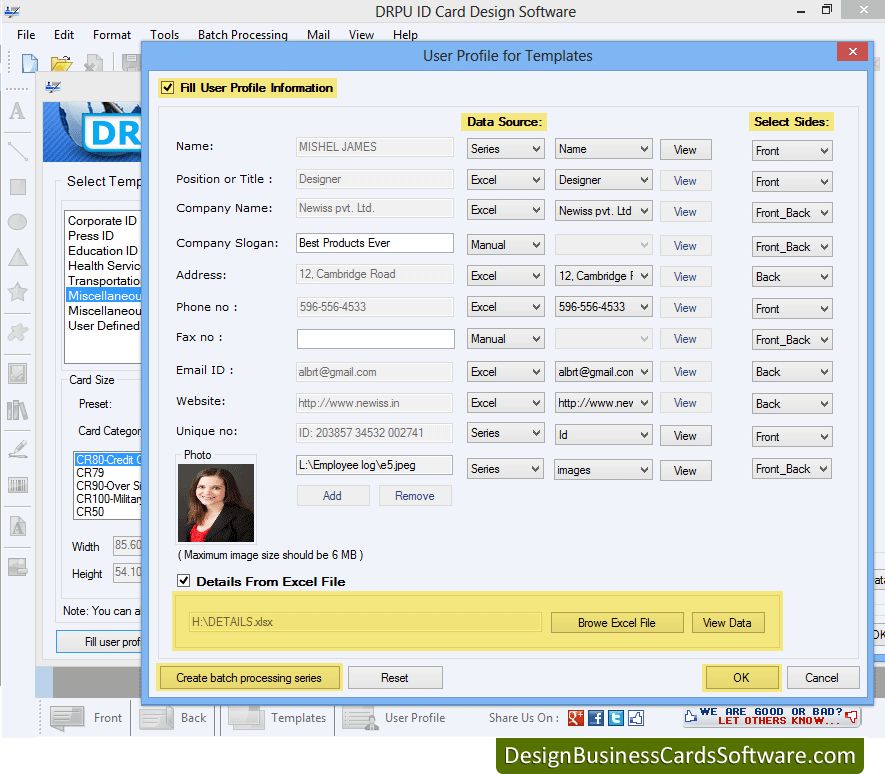This screenshot has height=774, width=885.
Task: Click View button in Unique no row
Action: click(685, 436)
